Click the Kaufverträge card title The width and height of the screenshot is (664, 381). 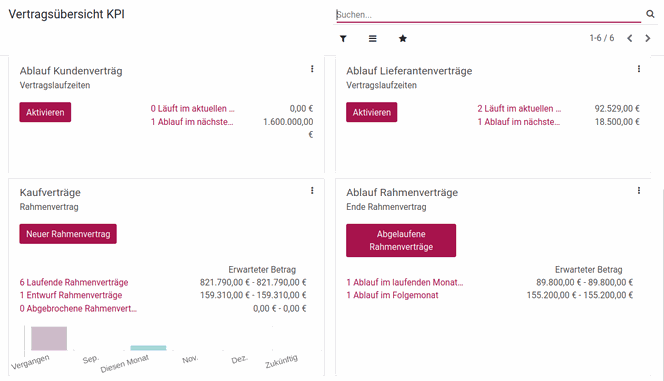[50, 193]
